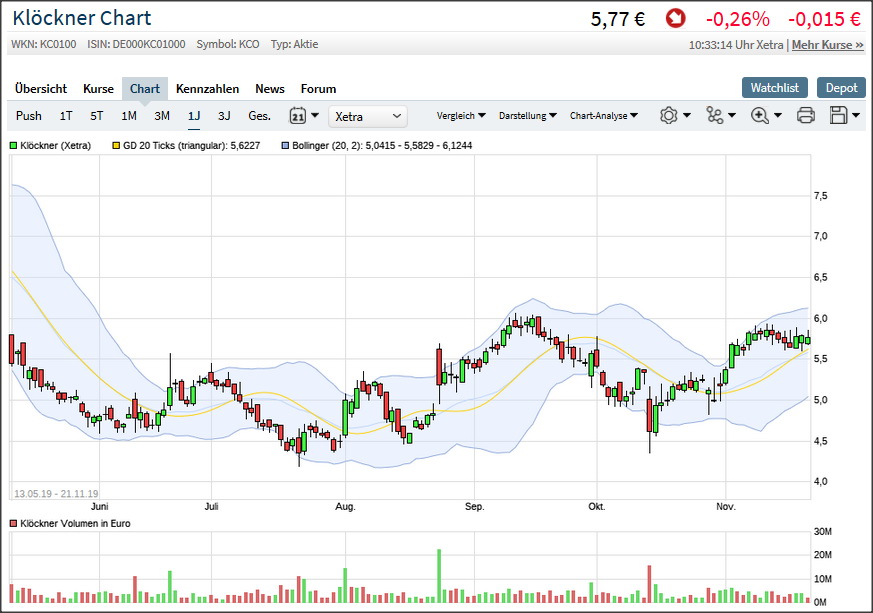The height and width of the screenshot is (613, 873).
Task: Expand the arrow next to calendar icon
Action: click(x=315, y=116)
